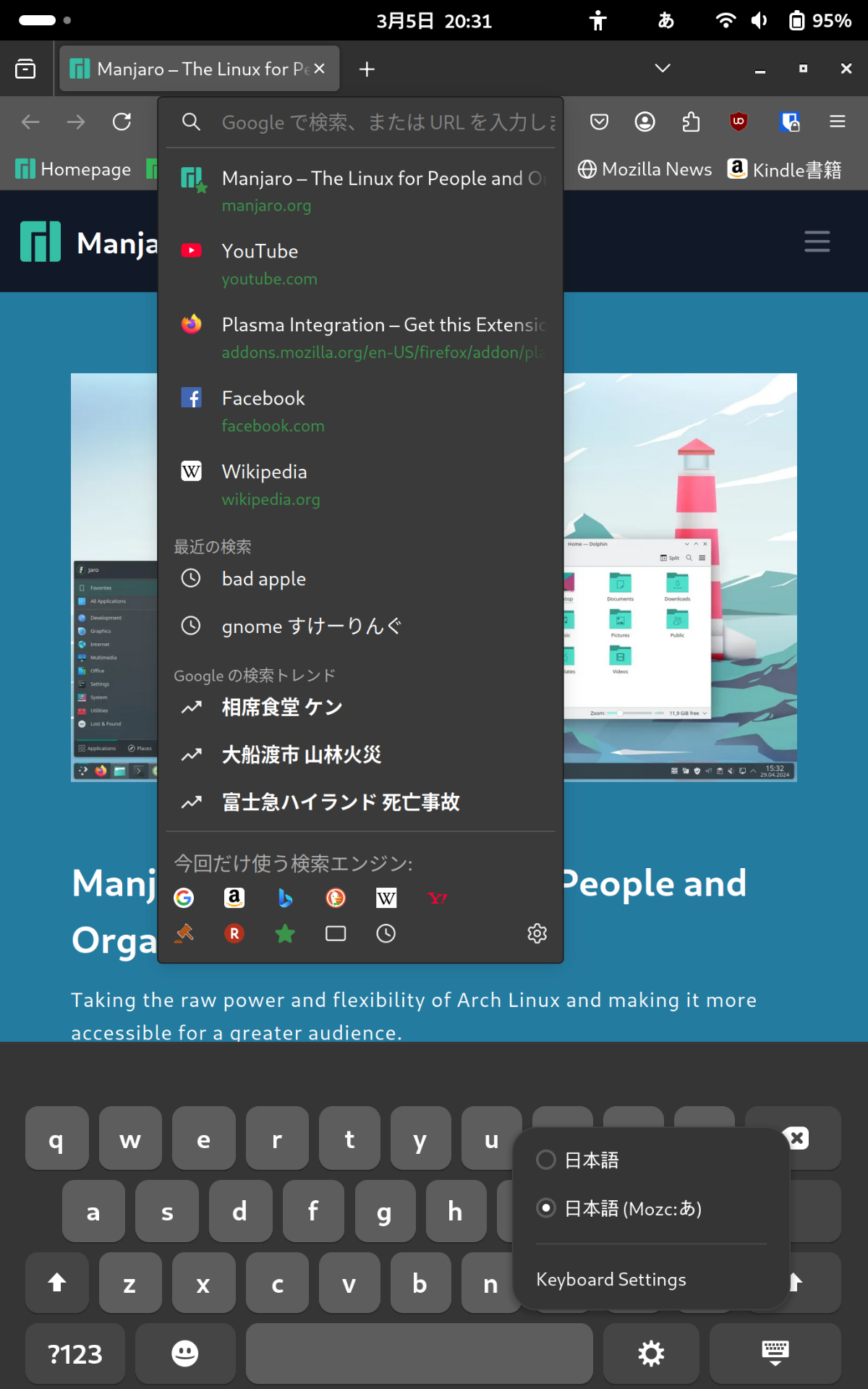
Task: Toggle the left shift key
Action: [57, 1283]
